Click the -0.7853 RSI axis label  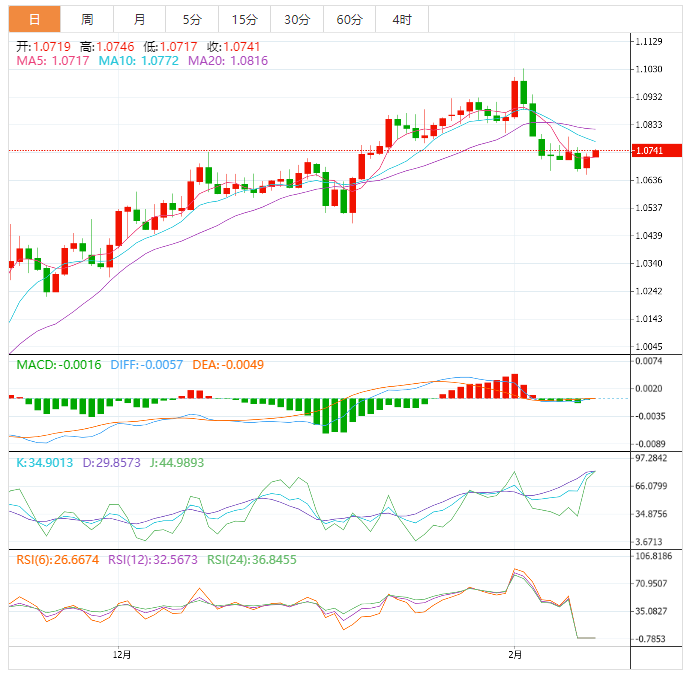pyautogui.click(x=650, y=639)
